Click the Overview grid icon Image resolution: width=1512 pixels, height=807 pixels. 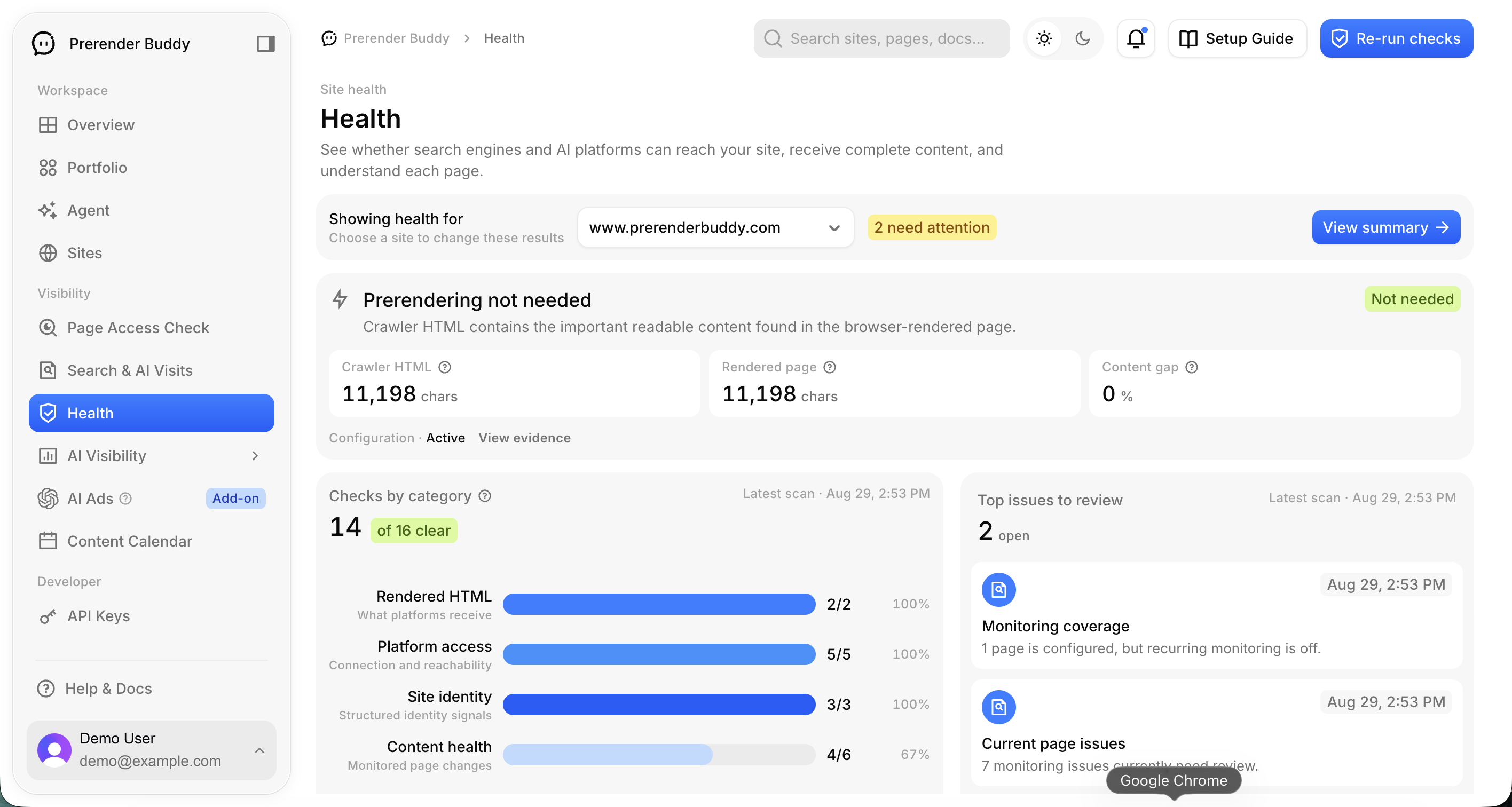point(48,125)
